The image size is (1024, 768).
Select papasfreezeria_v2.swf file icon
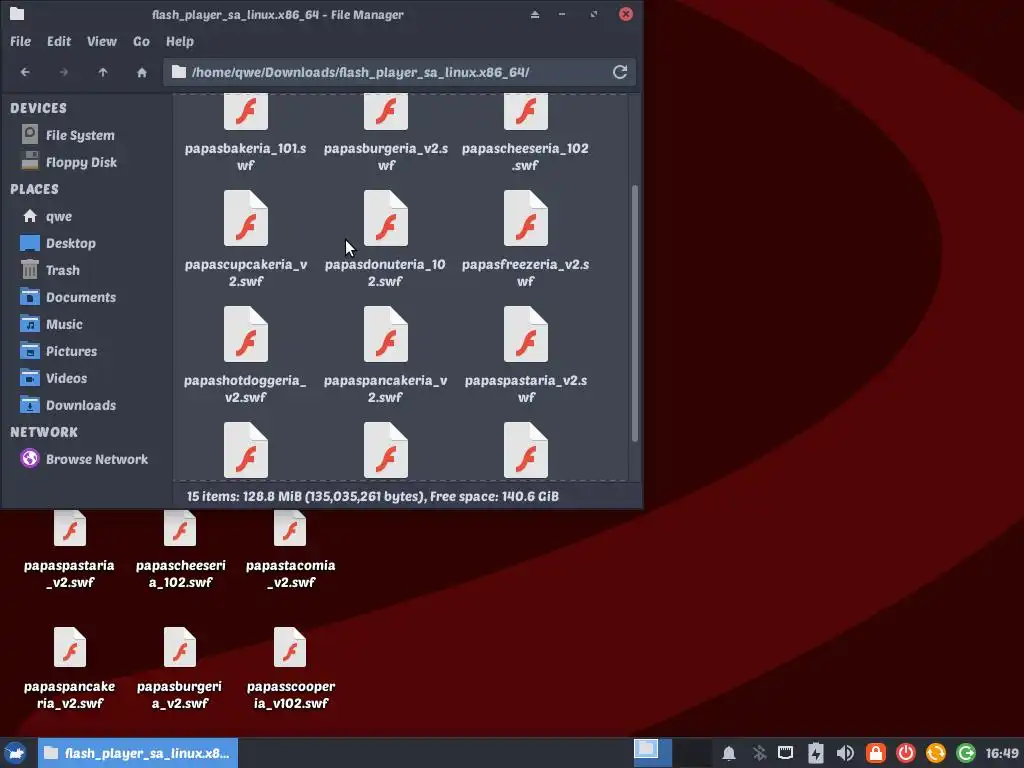[526, 218]
